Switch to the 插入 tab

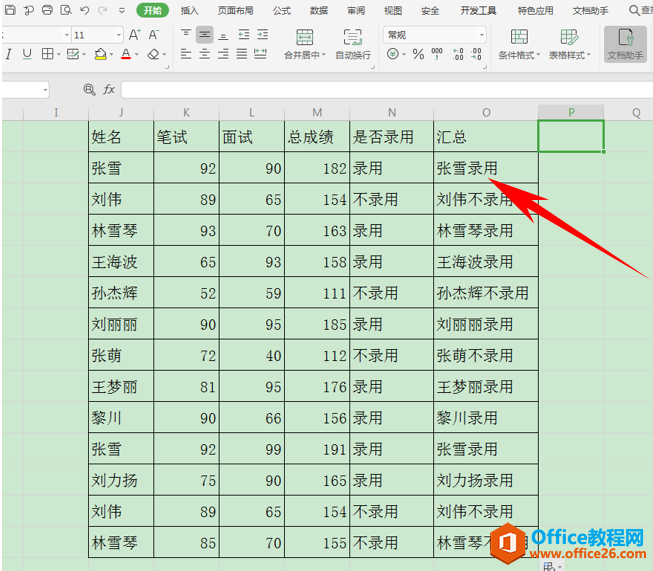click(189, 10)
